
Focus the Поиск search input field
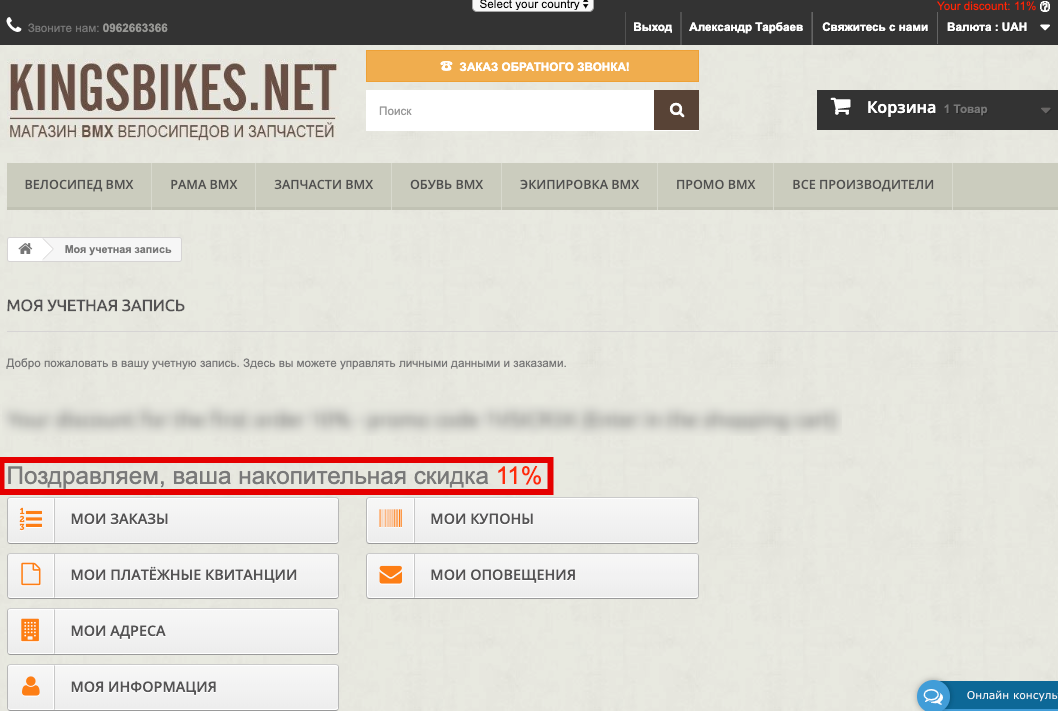510,111
